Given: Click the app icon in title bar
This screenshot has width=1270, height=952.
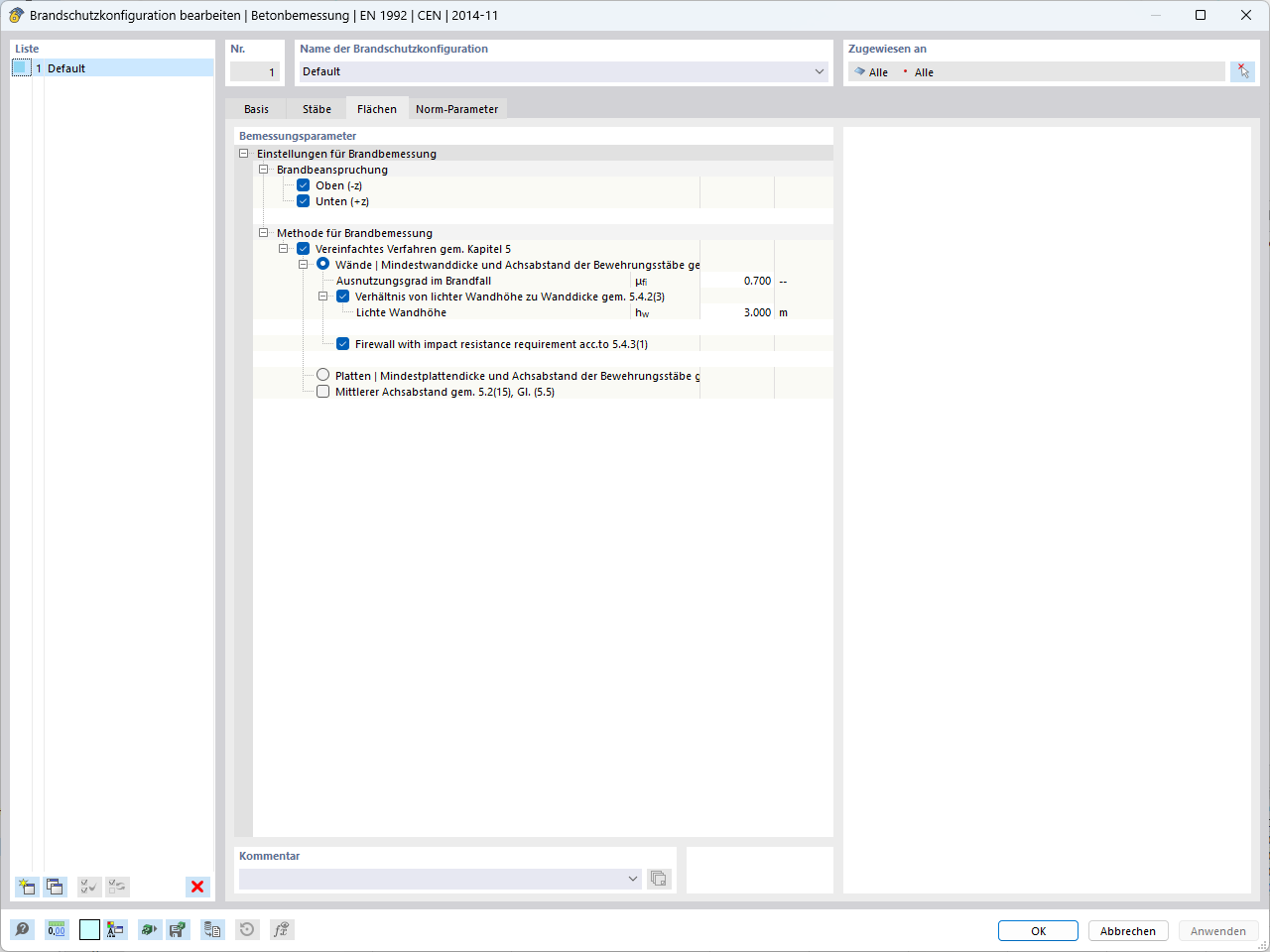Looking at the screenshot, I should coord(16,15).
